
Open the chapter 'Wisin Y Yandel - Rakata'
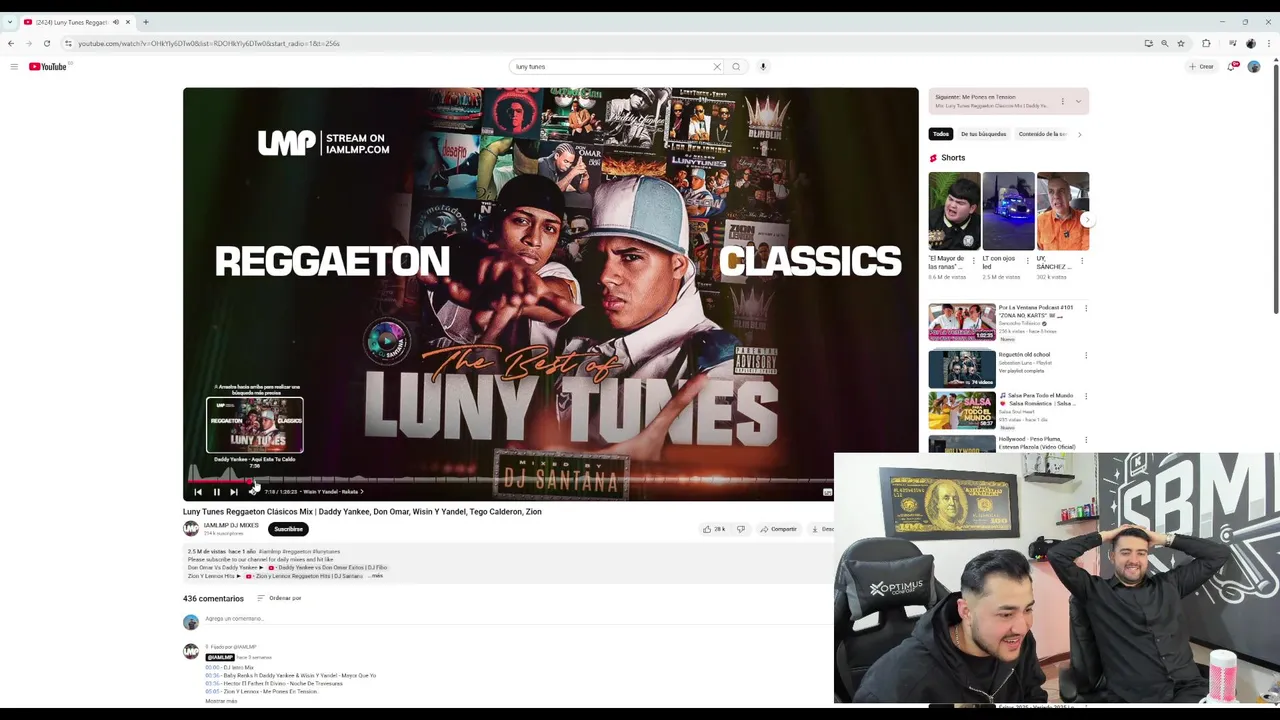tap(333, 492)
